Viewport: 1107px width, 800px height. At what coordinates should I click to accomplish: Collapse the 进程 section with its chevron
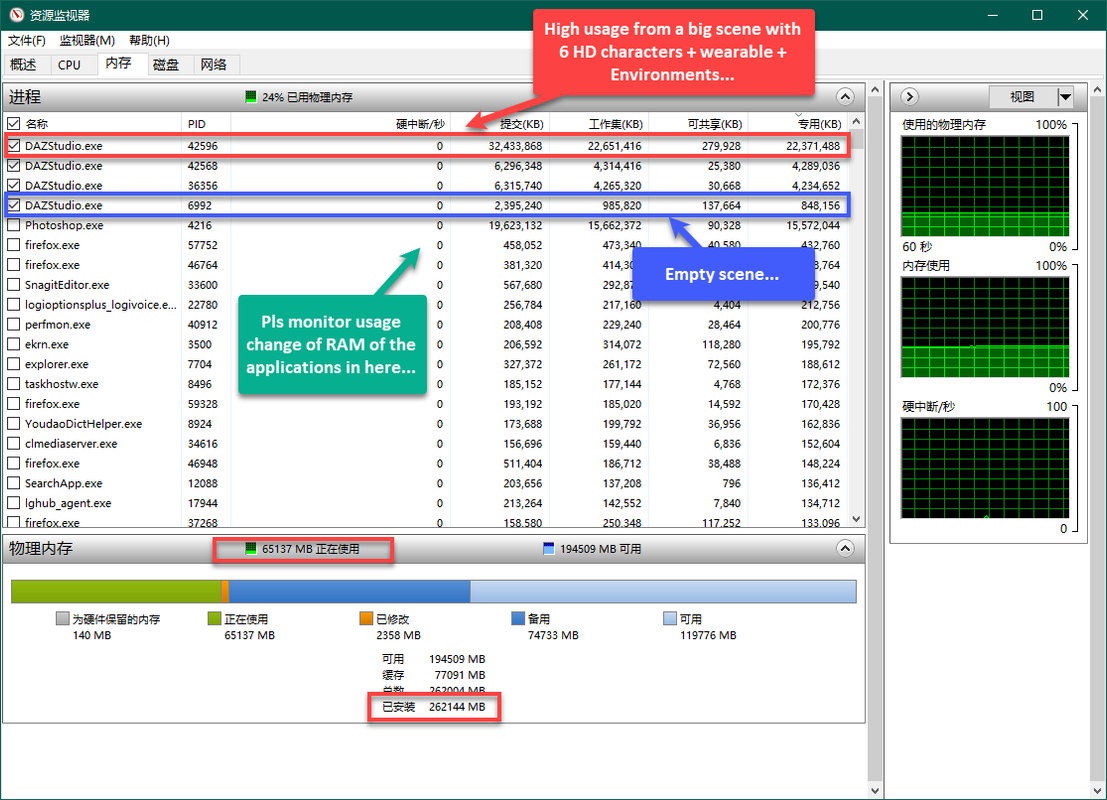pos(845,97)
